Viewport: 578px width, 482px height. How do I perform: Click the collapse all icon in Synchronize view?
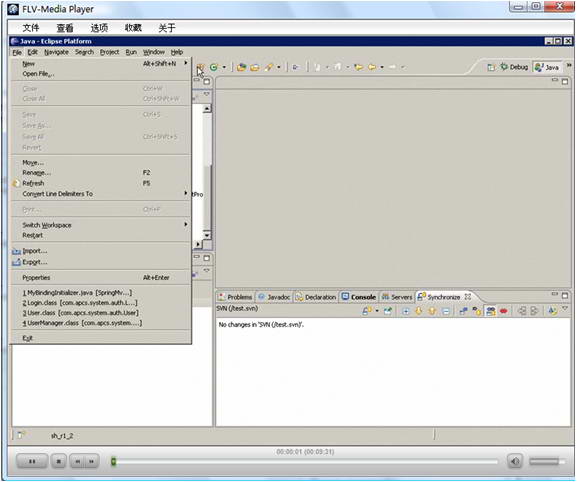(x=446, y=311)
